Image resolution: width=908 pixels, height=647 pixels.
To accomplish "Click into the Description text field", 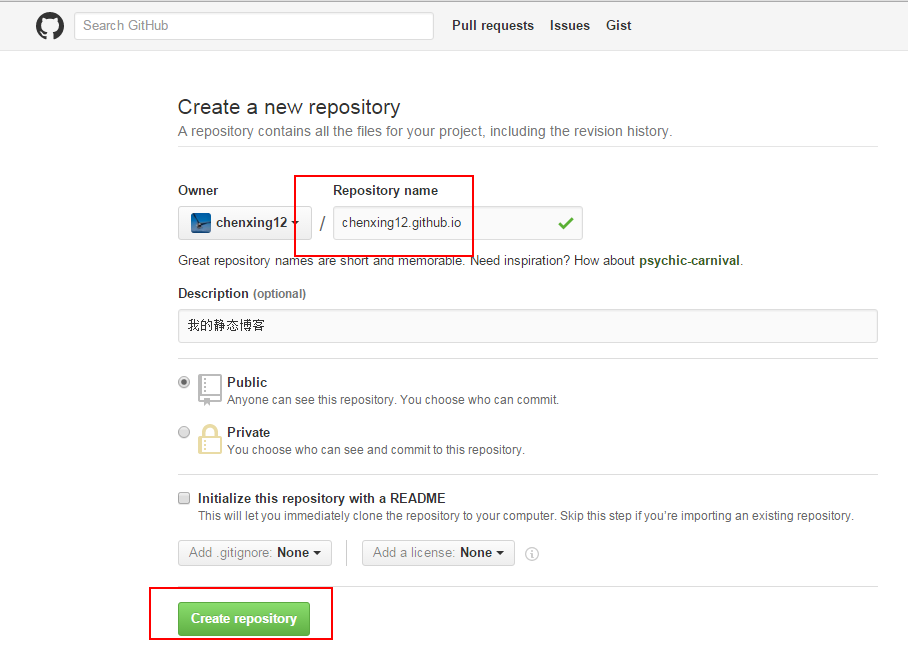I will coord(528,326).
